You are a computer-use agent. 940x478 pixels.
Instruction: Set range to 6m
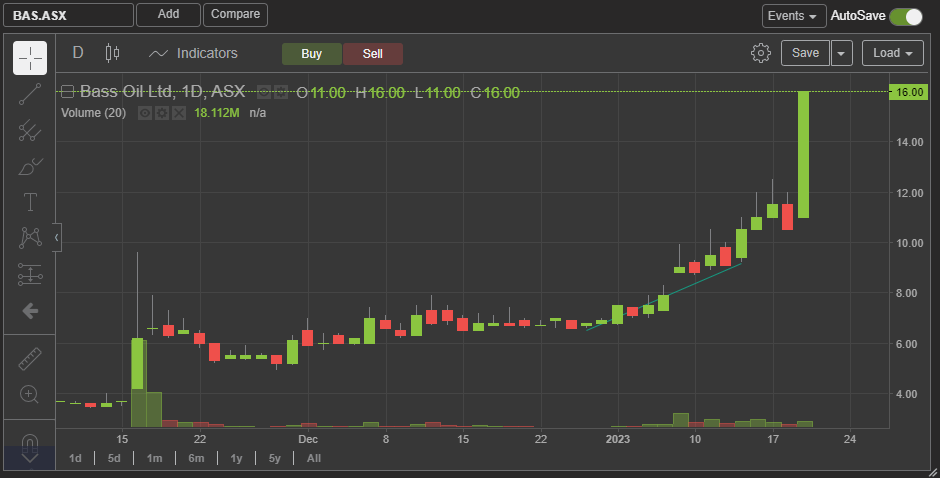[x=196, y=458]
